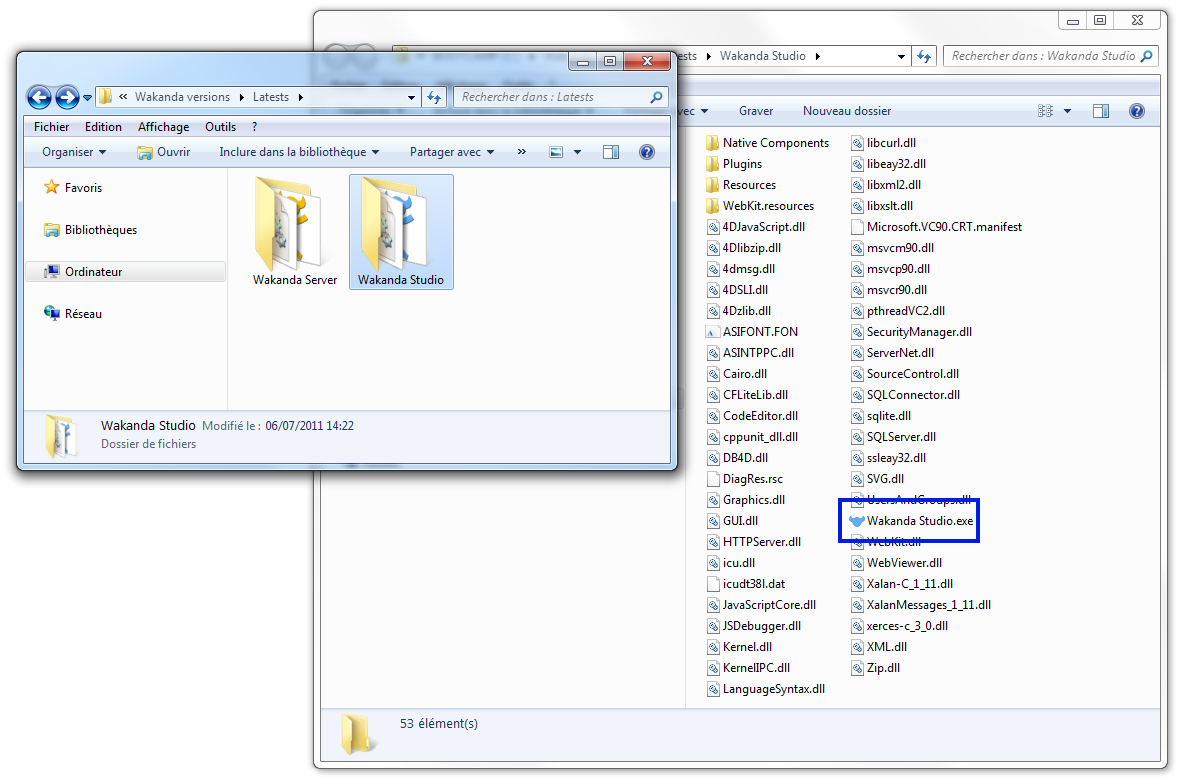1180x781 pixels.
Task: Open the Affichage menu
Action: pyautogui.click(x=163, y=127)
